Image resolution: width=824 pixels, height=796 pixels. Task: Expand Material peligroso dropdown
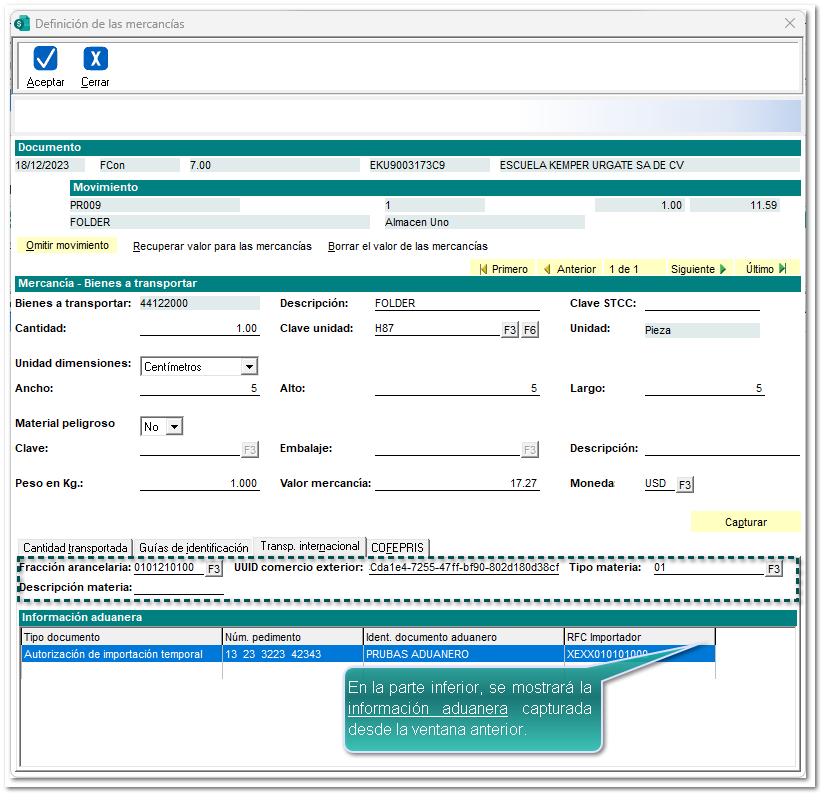[x=174, y=427]
